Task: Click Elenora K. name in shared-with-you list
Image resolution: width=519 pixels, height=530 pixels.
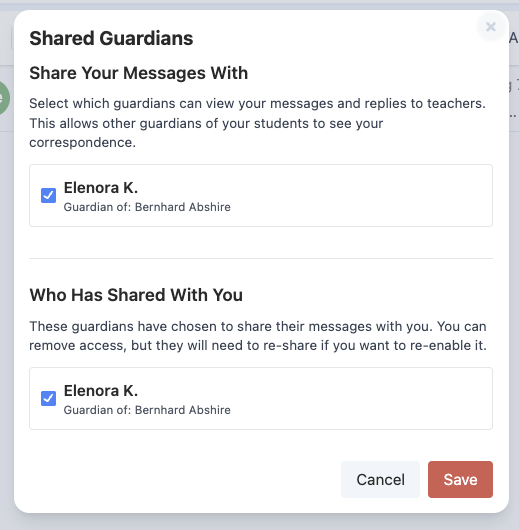Action: click(101, 391)
